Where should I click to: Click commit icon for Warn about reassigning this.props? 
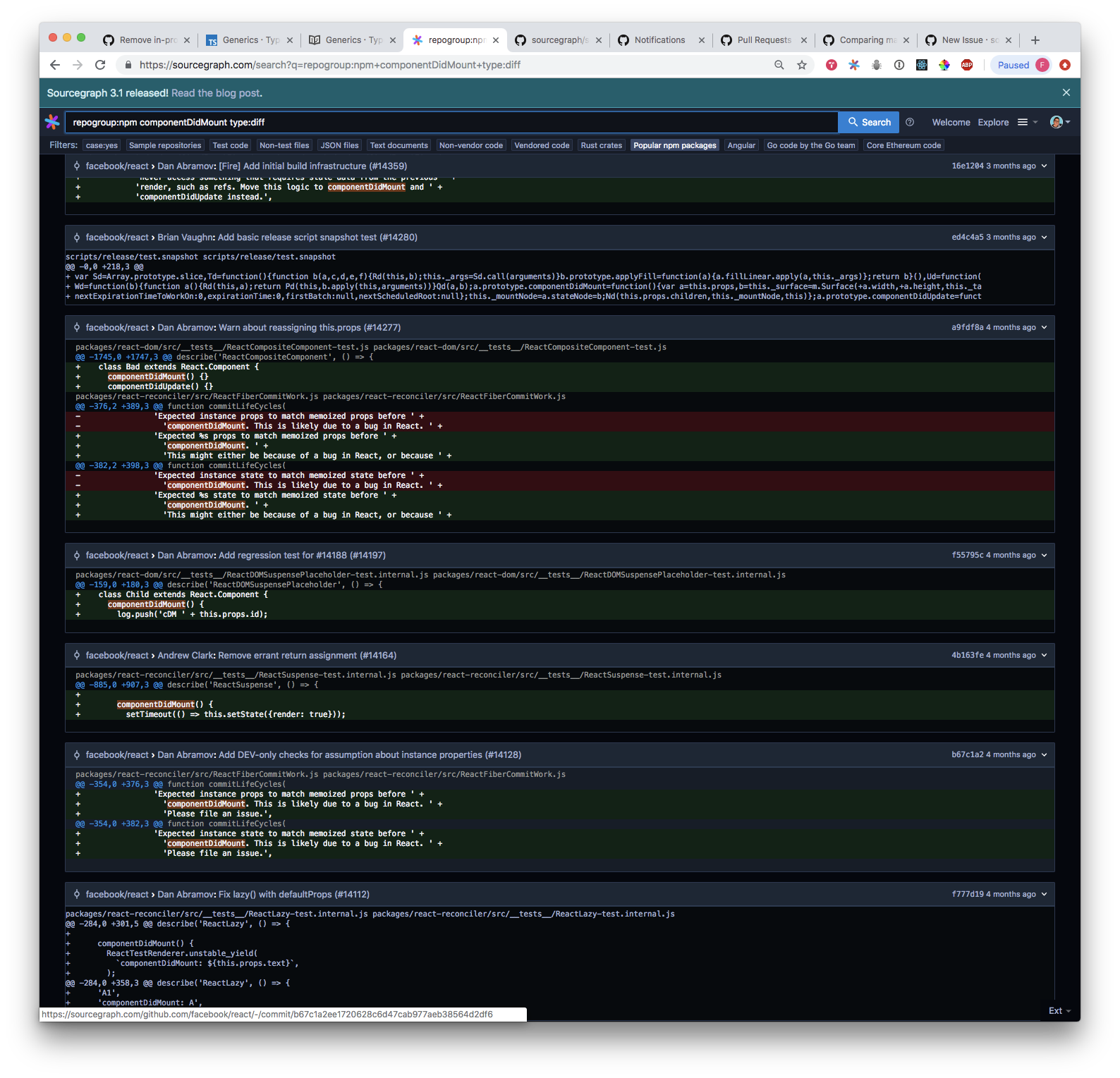tap(77, 327)
